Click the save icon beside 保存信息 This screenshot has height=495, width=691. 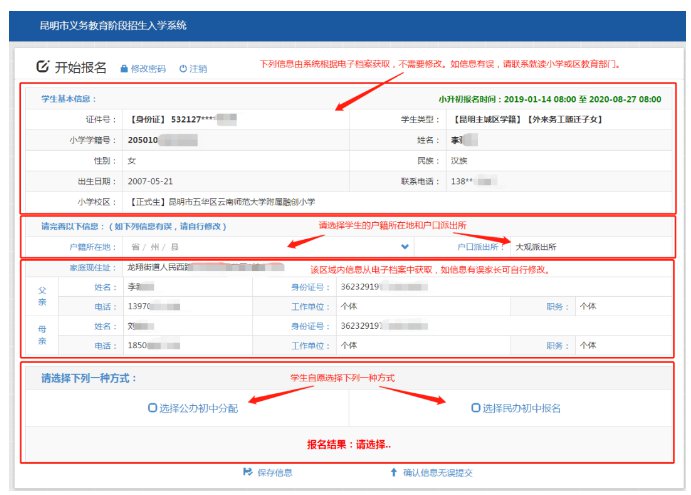click(248, 471)
